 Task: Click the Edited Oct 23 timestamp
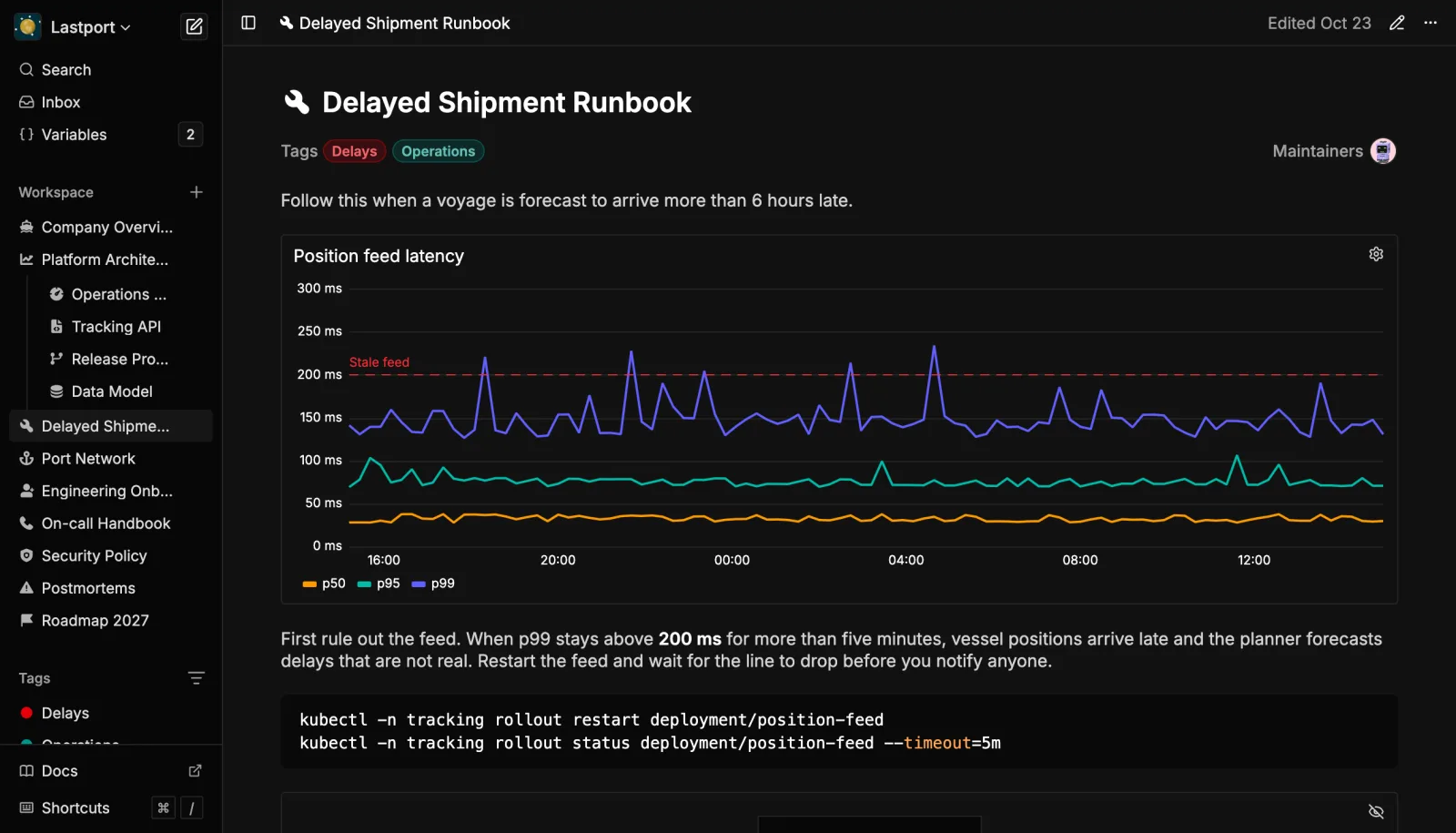[x=1319, y=24]
